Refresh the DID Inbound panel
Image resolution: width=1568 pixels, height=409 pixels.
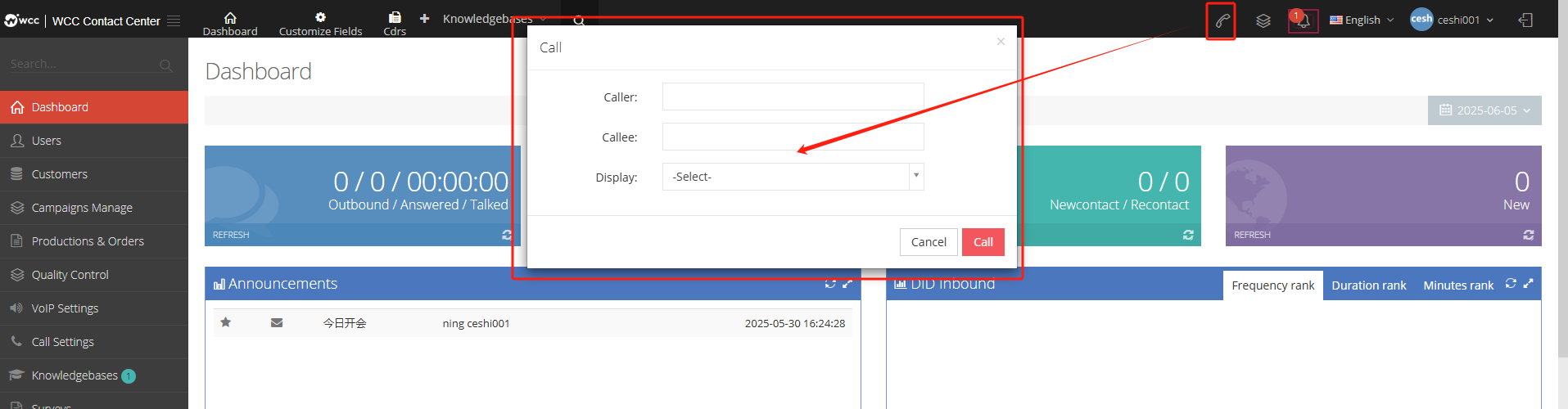(x=1511, y=284)
